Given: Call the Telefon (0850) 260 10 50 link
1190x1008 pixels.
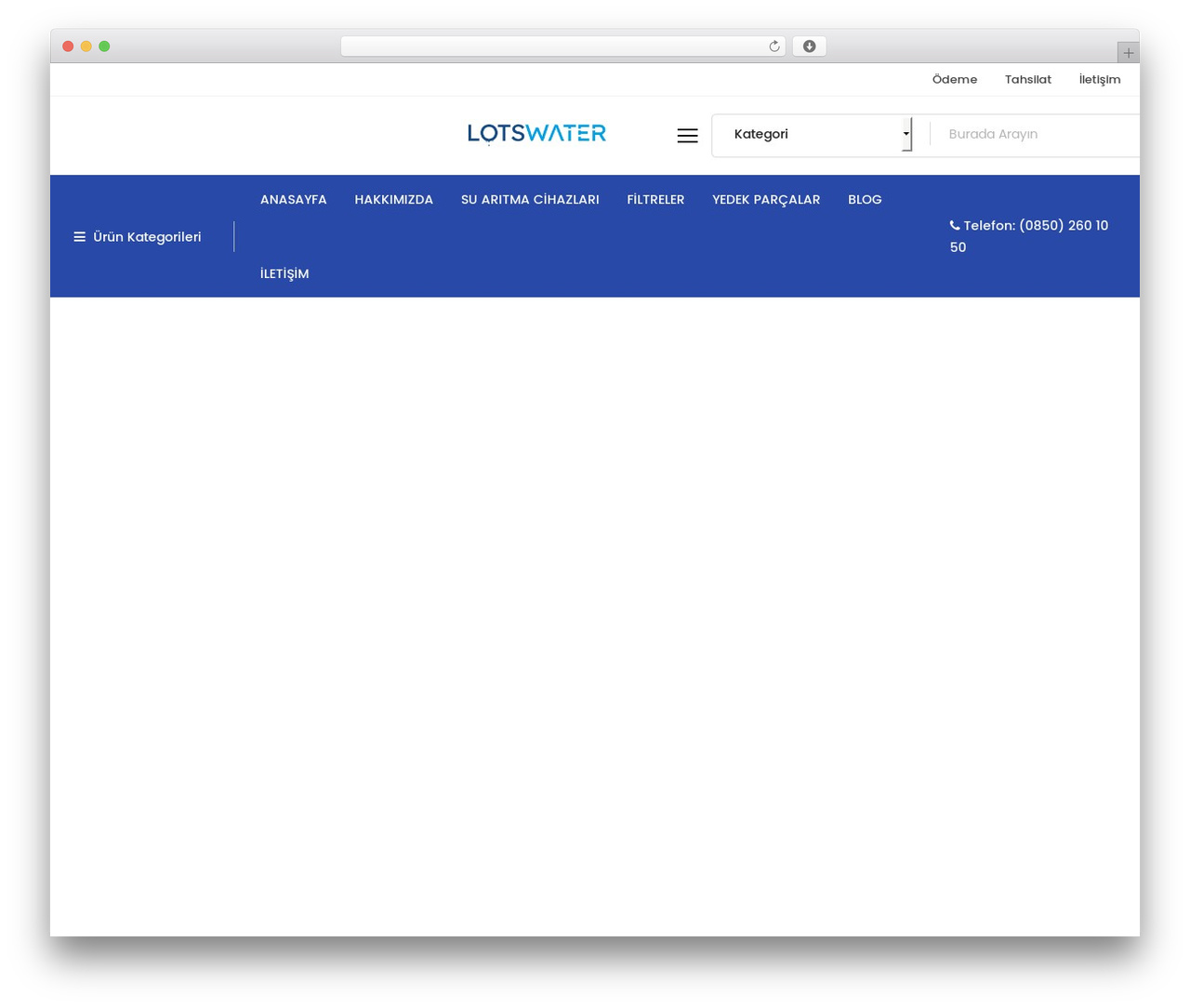Looking at the screenshot, I should (x=1029, y=236).
